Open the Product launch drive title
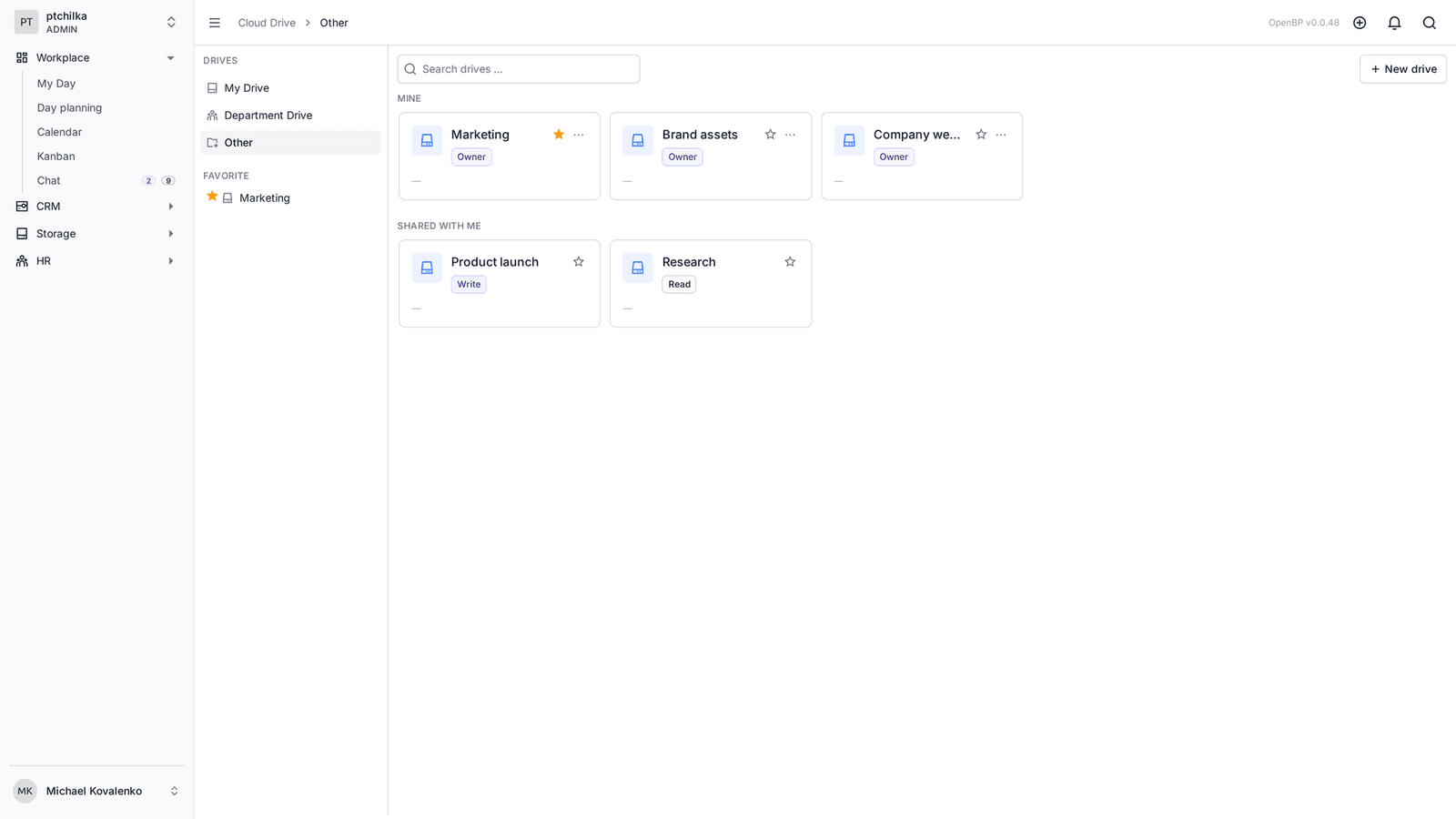Viewport: 1456px width, 819px height. 495,262
